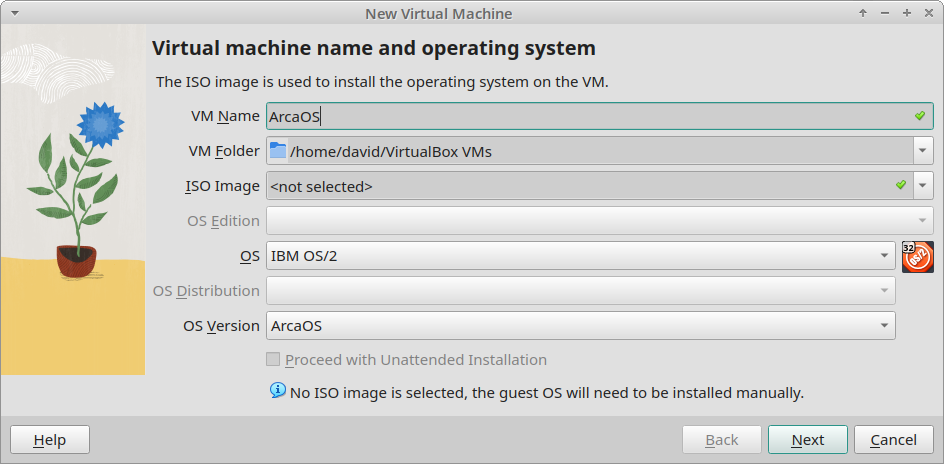Click the heading Virtual machine name and operating system
The width and height of the screenshot is (944, 464).
coord(374,48)
